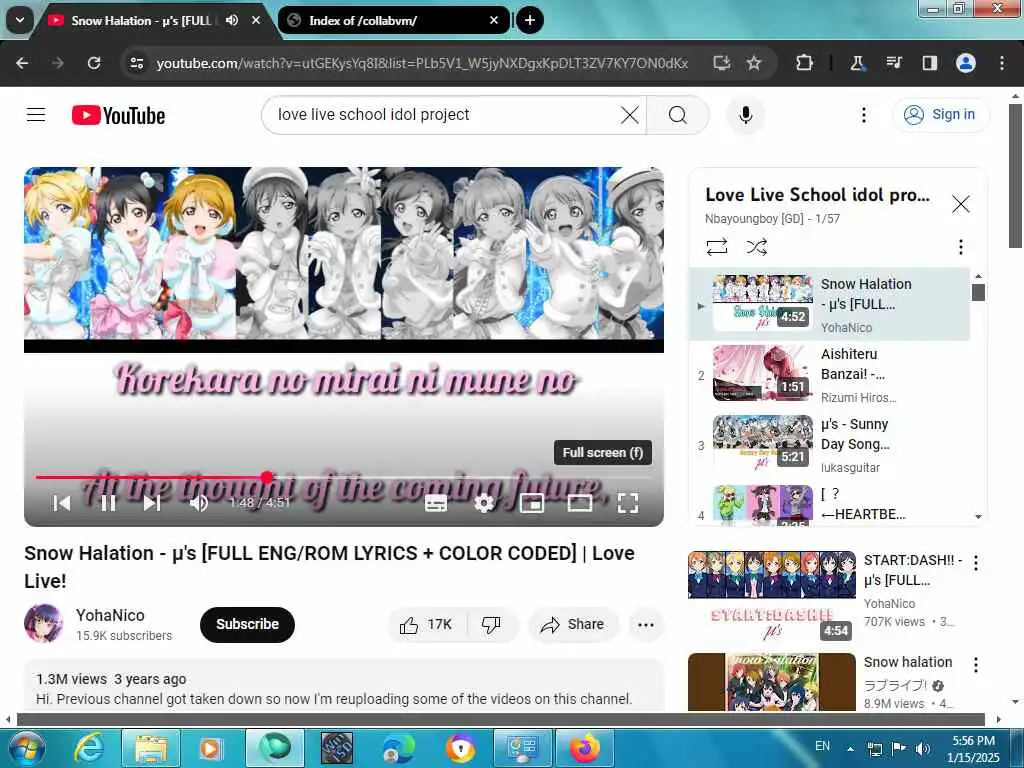Select Snow Halation in the playlist
This screenshot has height=768, width=1024.
pyautogui.click(x=829, y=304)
